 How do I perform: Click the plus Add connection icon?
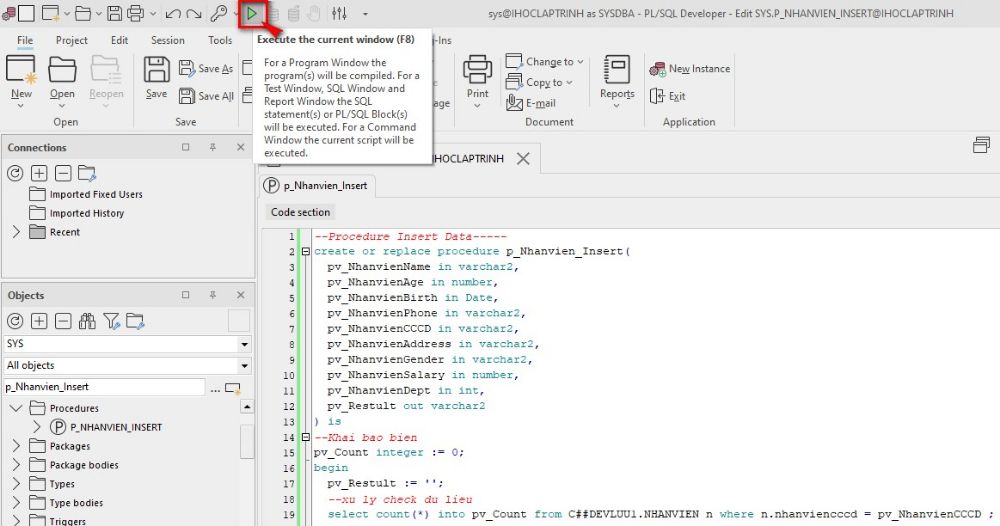coord(39,173)
